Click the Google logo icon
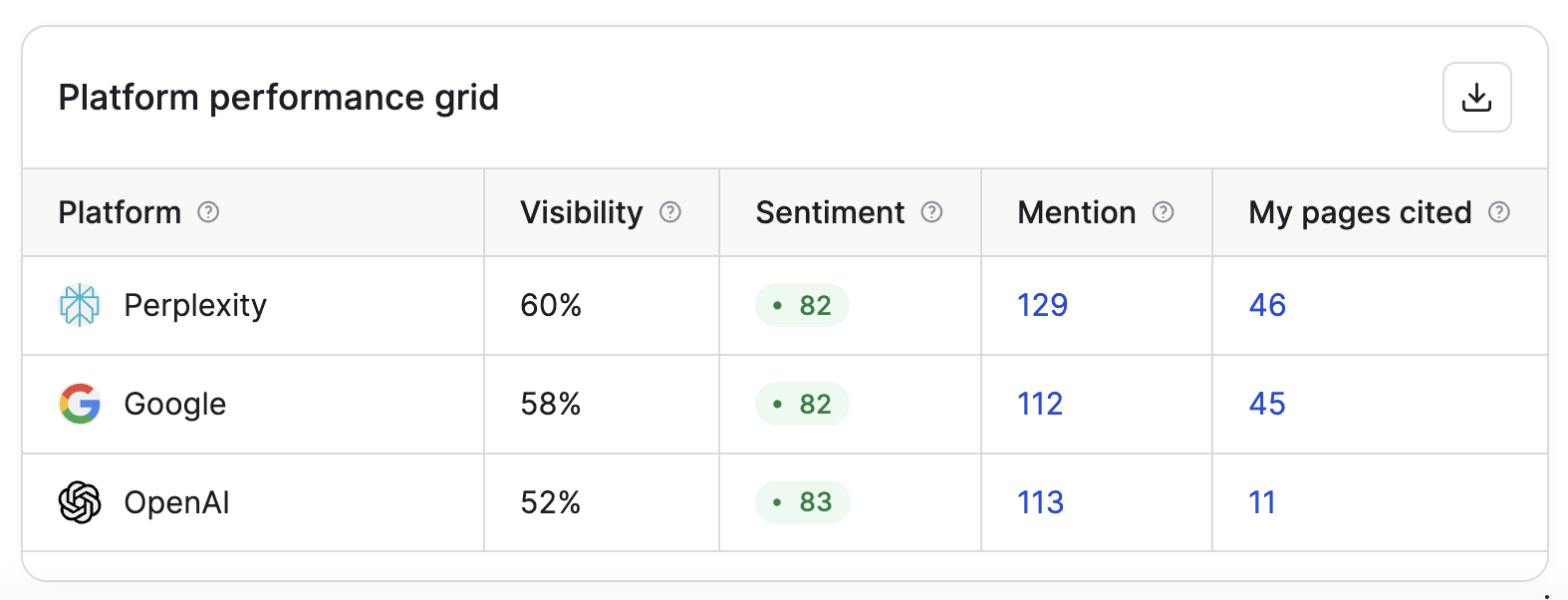The height and width of the screenshot is (600, 1568). pyautogui.click(x=80, y=404)
